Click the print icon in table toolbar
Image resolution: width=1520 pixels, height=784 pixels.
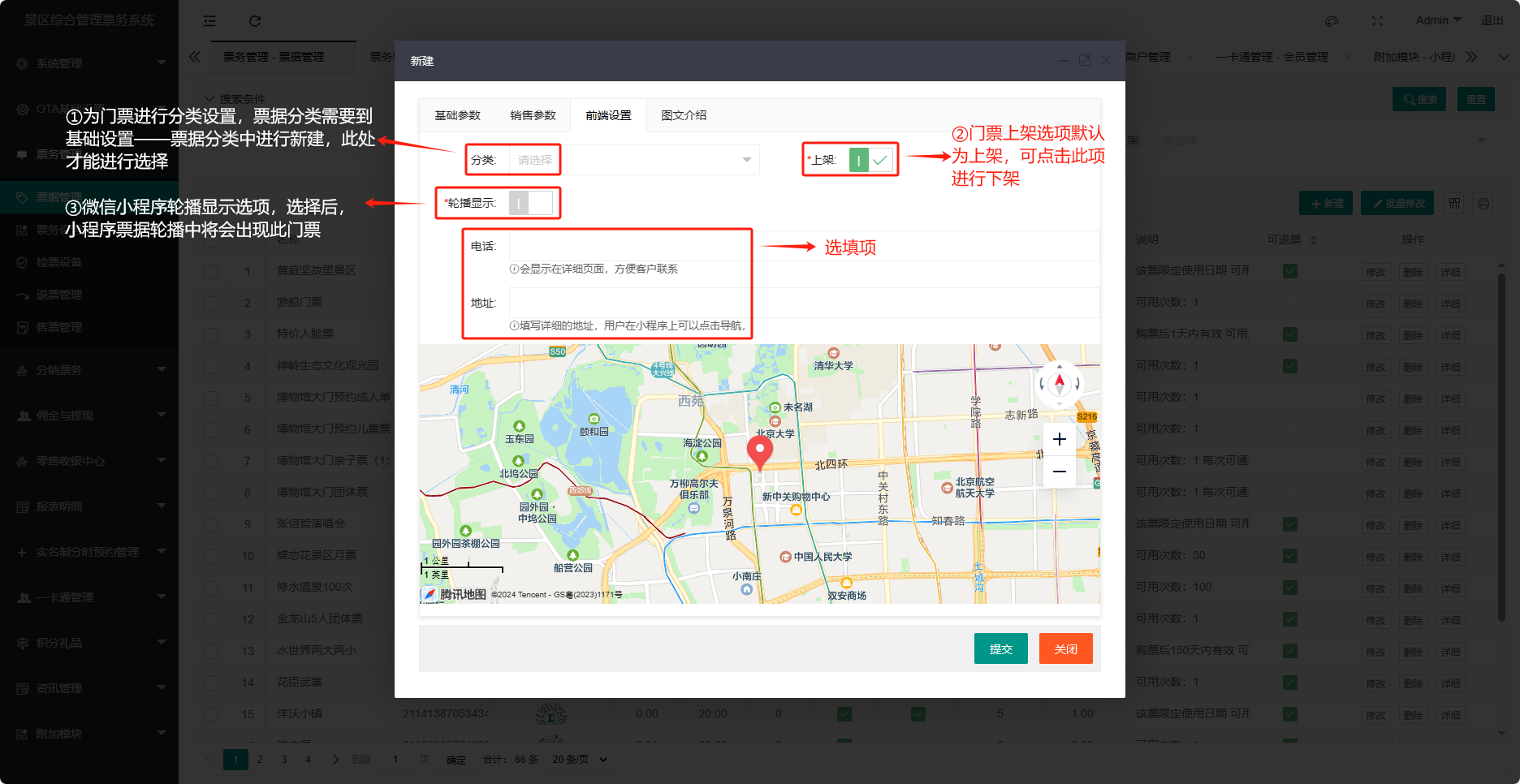point(1483,204)
